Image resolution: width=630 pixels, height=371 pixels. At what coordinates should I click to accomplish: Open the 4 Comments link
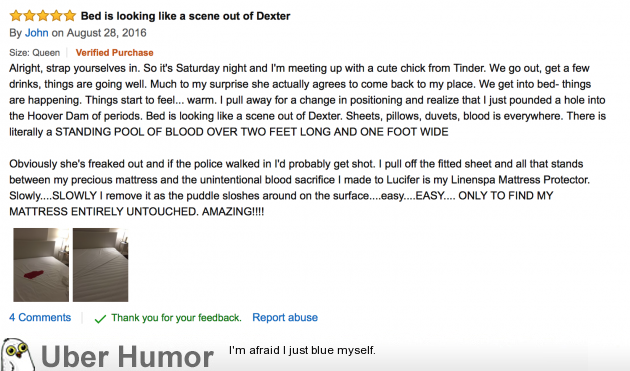pos(40,318)
